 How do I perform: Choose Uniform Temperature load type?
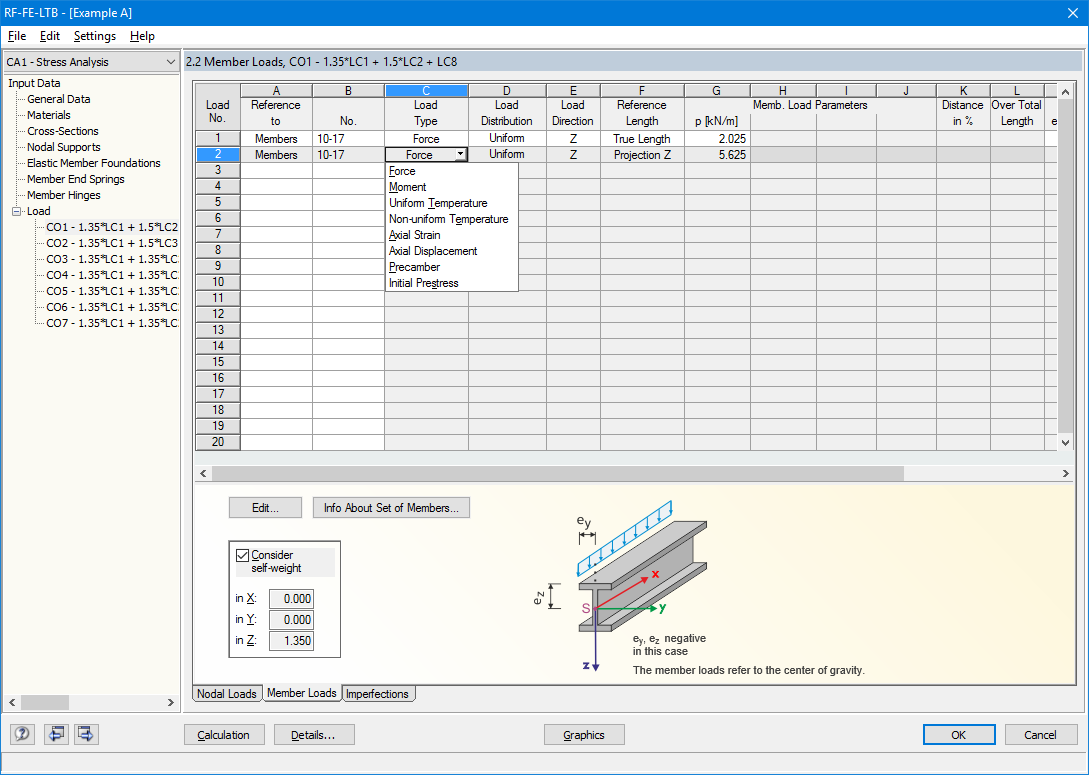(x=451, y=203)
